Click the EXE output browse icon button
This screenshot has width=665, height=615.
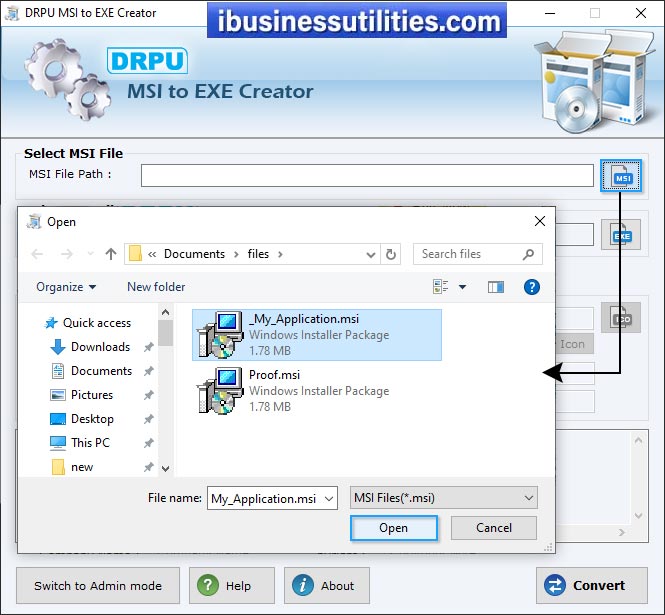pyautogui.click(x=620, y=235)
